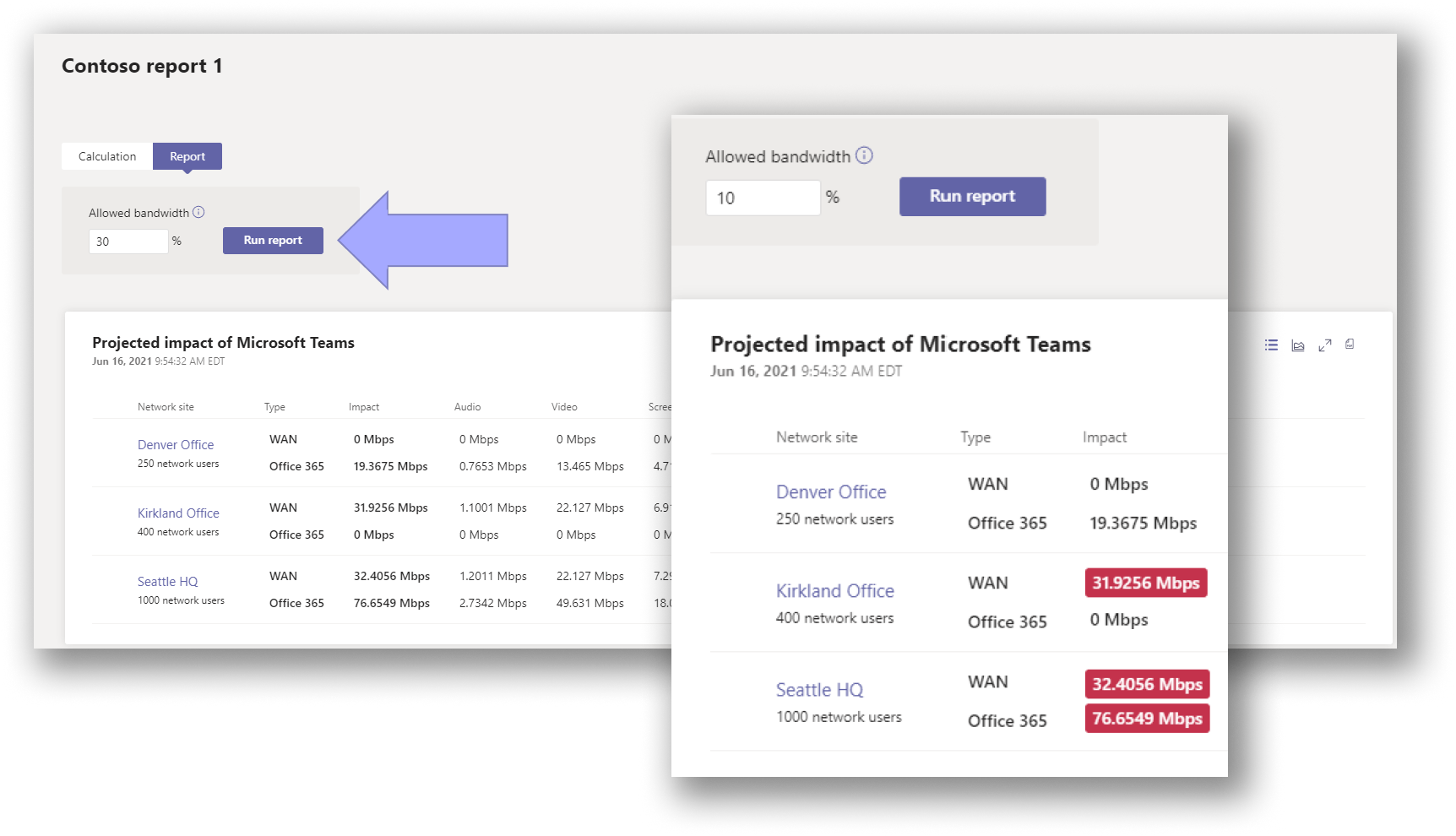Expand the report to full screen
The image size is (1456, 836).
[x=1325, y=345]
